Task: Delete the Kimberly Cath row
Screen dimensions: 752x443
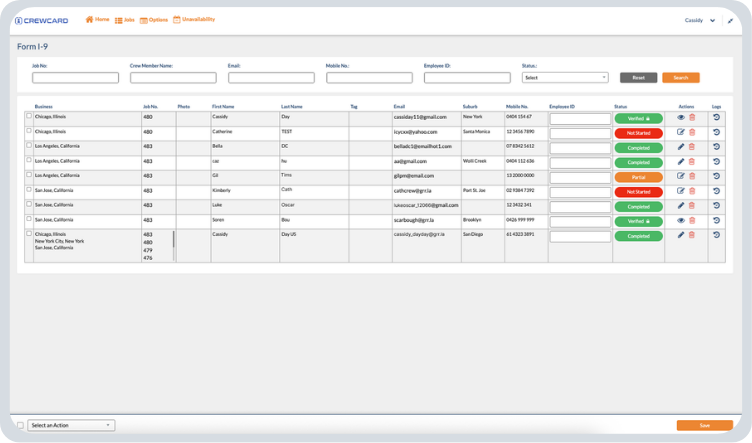Action: [692, 191]
